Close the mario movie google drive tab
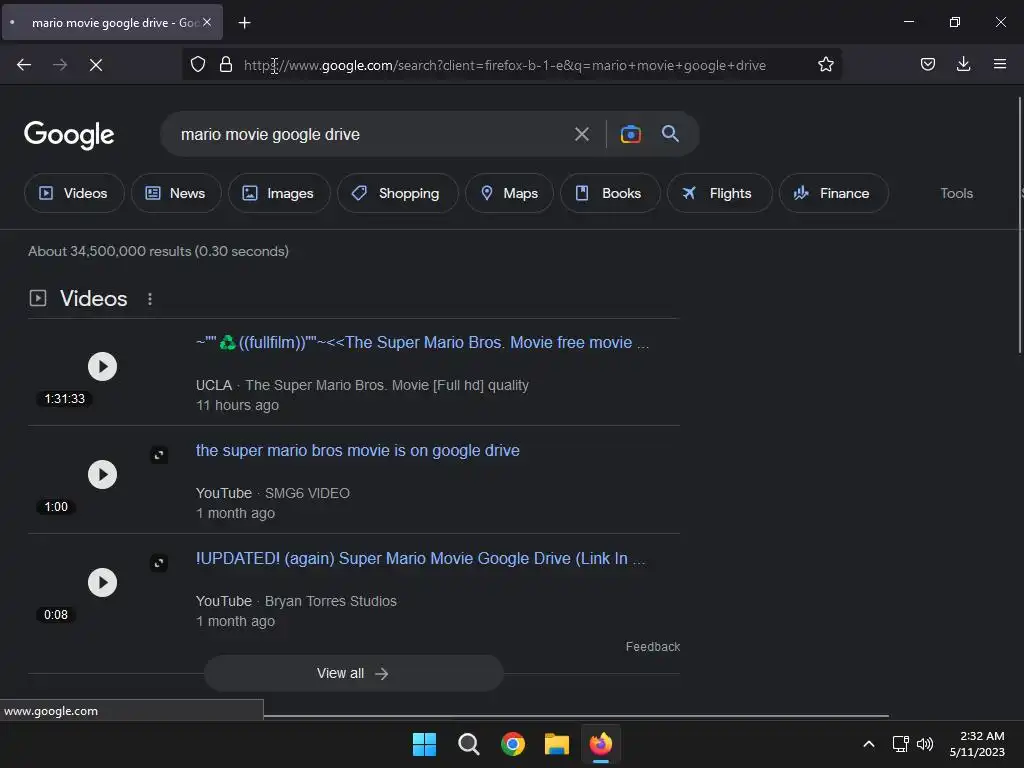Viewport: 1024px width, 768px height. pyautogui.click(x=207, y=22)
